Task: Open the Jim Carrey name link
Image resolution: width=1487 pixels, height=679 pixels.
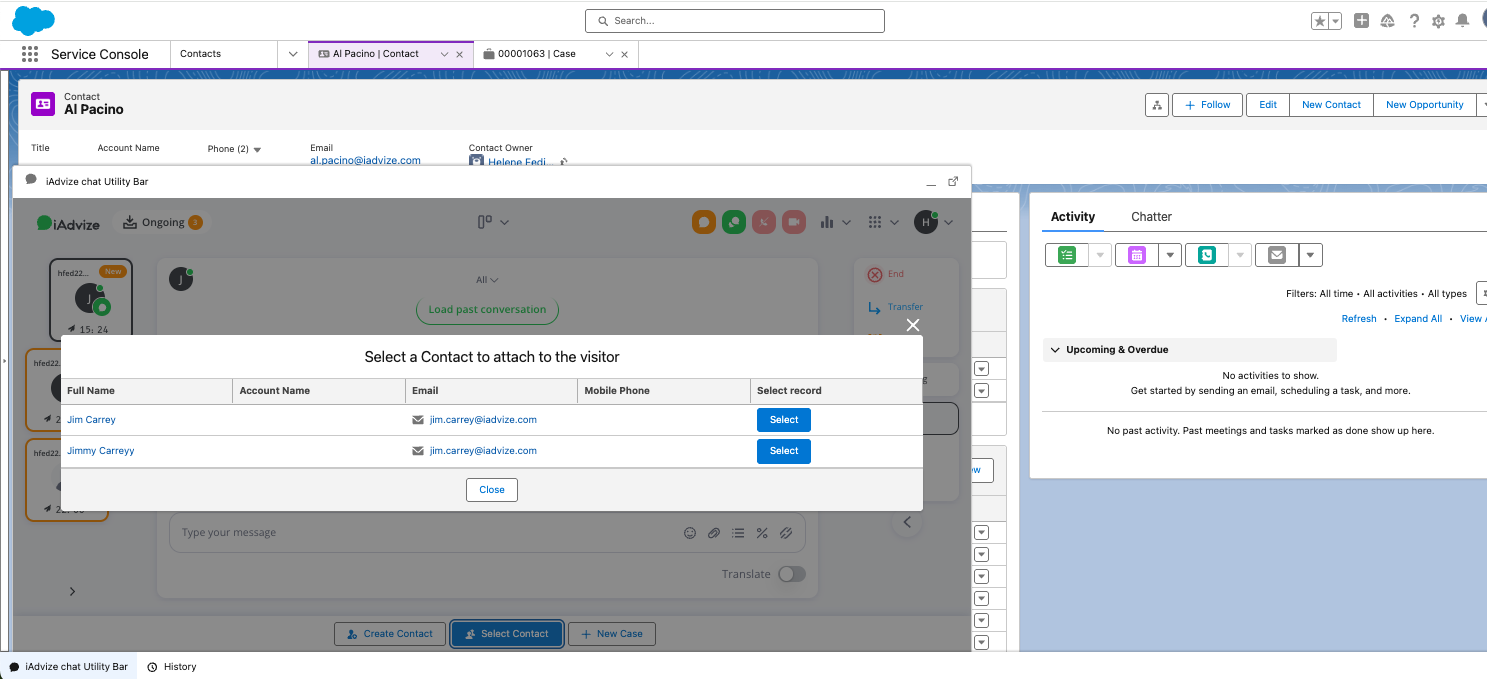Action: pyautogui.click(x=91, y=420)
